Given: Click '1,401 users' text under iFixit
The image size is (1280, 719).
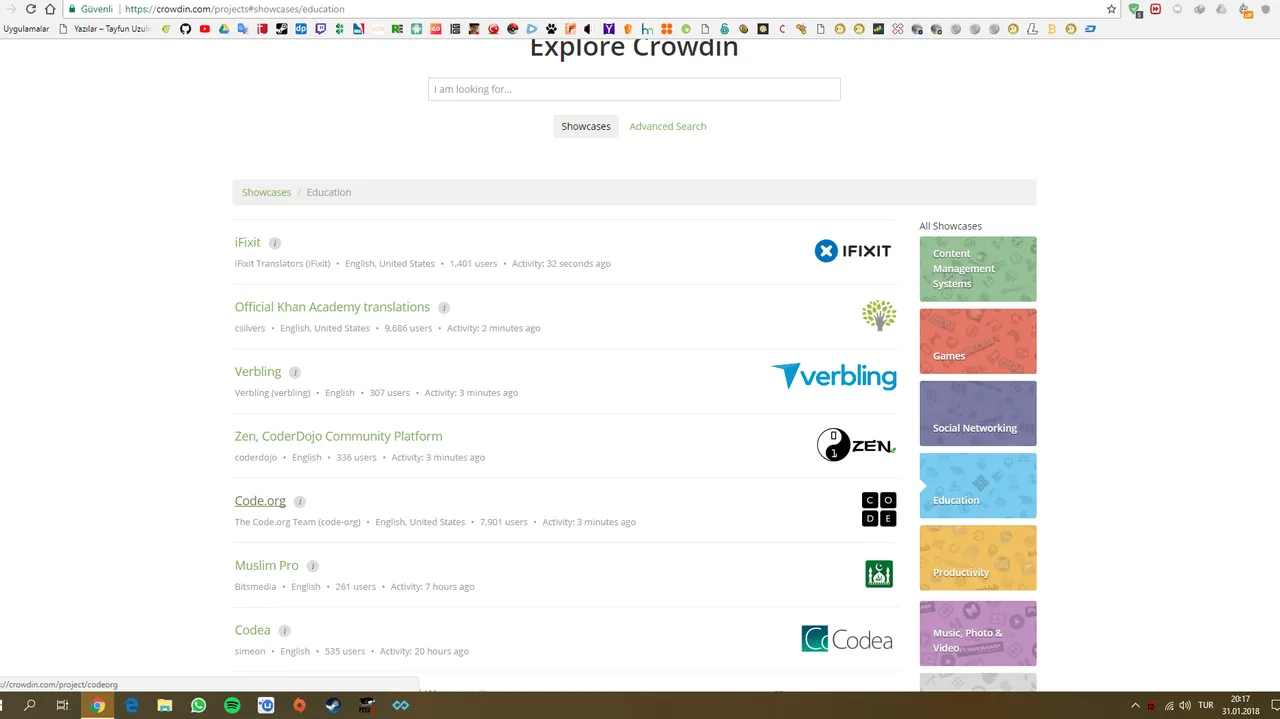Looking at the screenshot, I should [473, 264].
